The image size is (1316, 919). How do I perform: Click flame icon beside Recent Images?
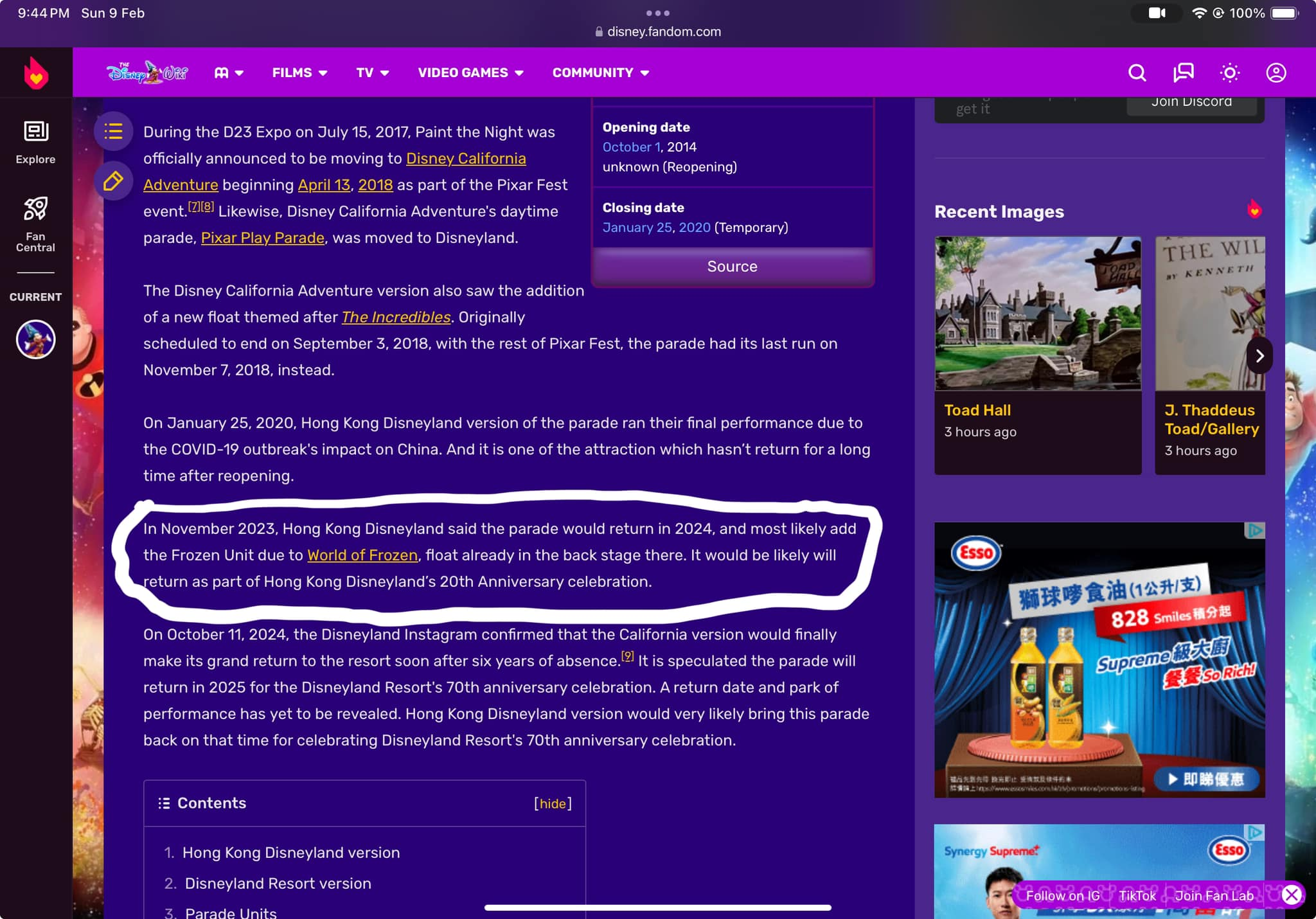[x=1254, y=210]
